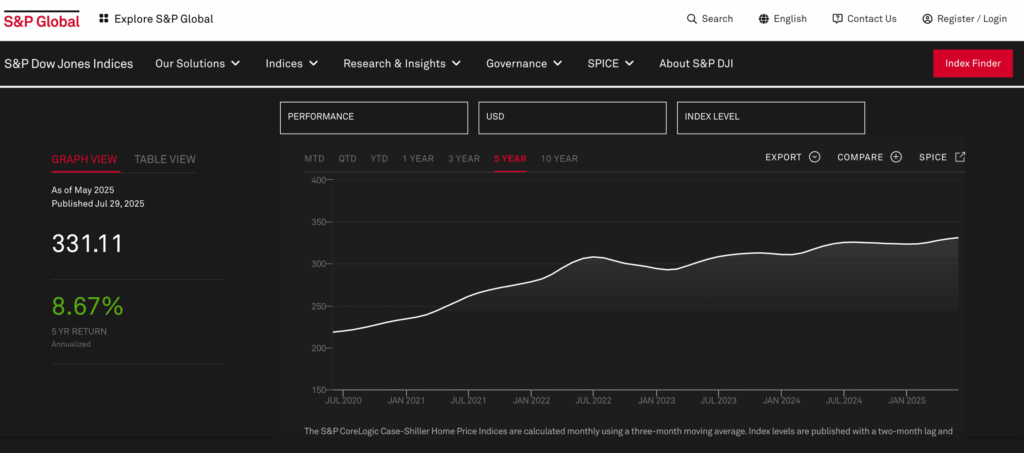Click the Export download arrow icon
The height and width of the screenshot is (453, 1024).
[814, 157]
